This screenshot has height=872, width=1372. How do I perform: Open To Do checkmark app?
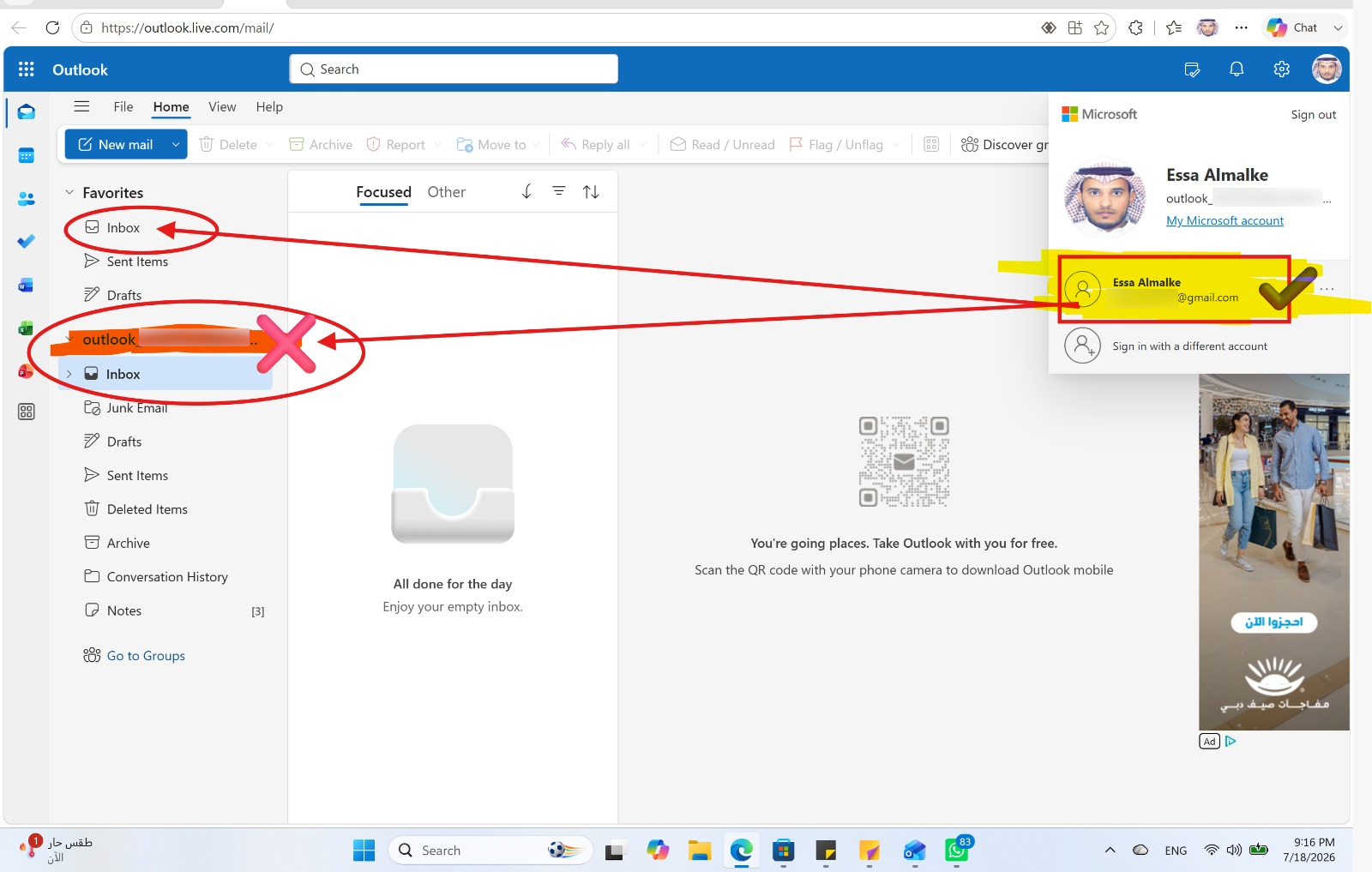[x=27, y=242]
